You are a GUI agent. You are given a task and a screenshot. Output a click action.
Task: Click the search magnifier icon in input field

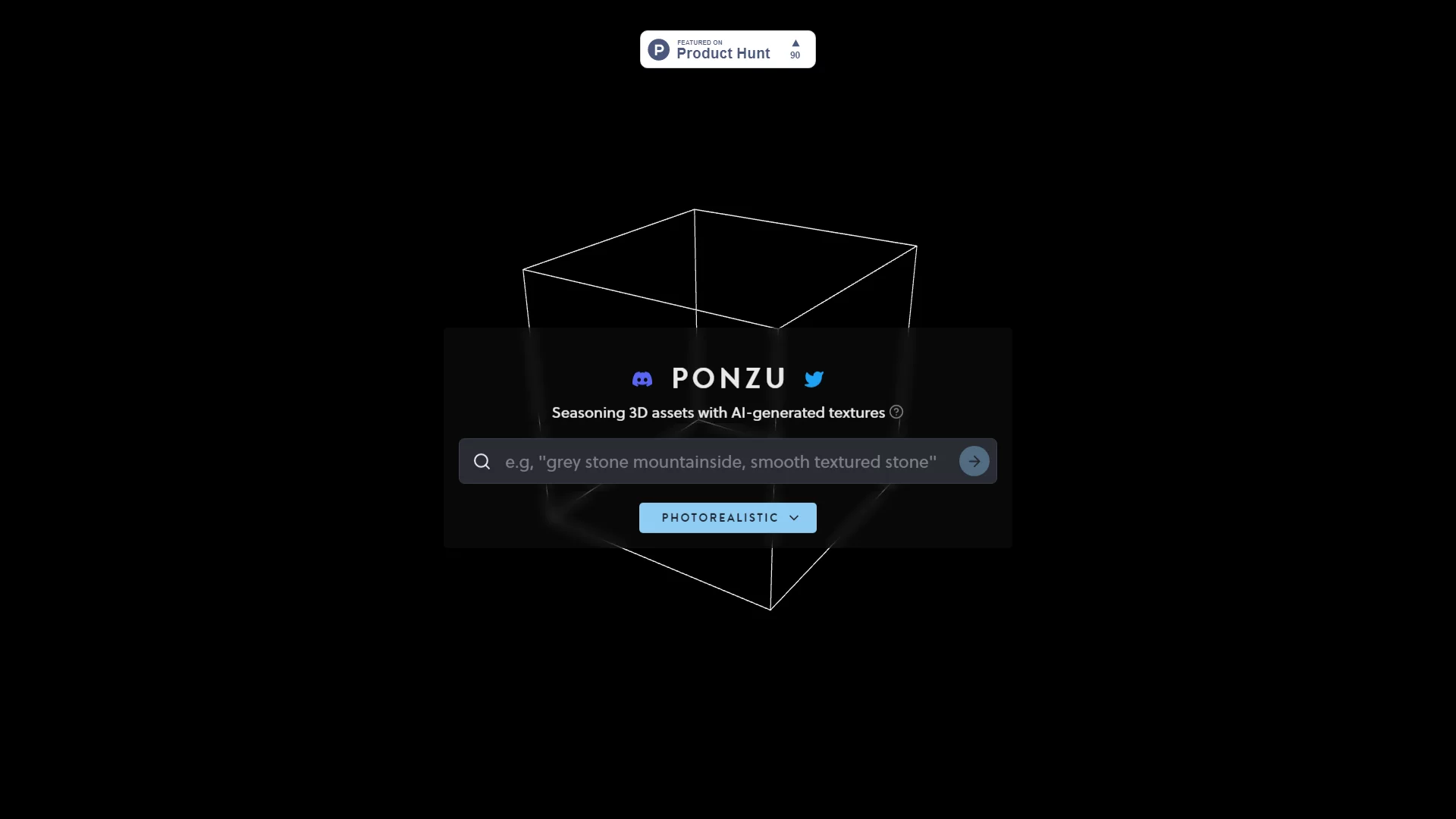coord(481,460)
